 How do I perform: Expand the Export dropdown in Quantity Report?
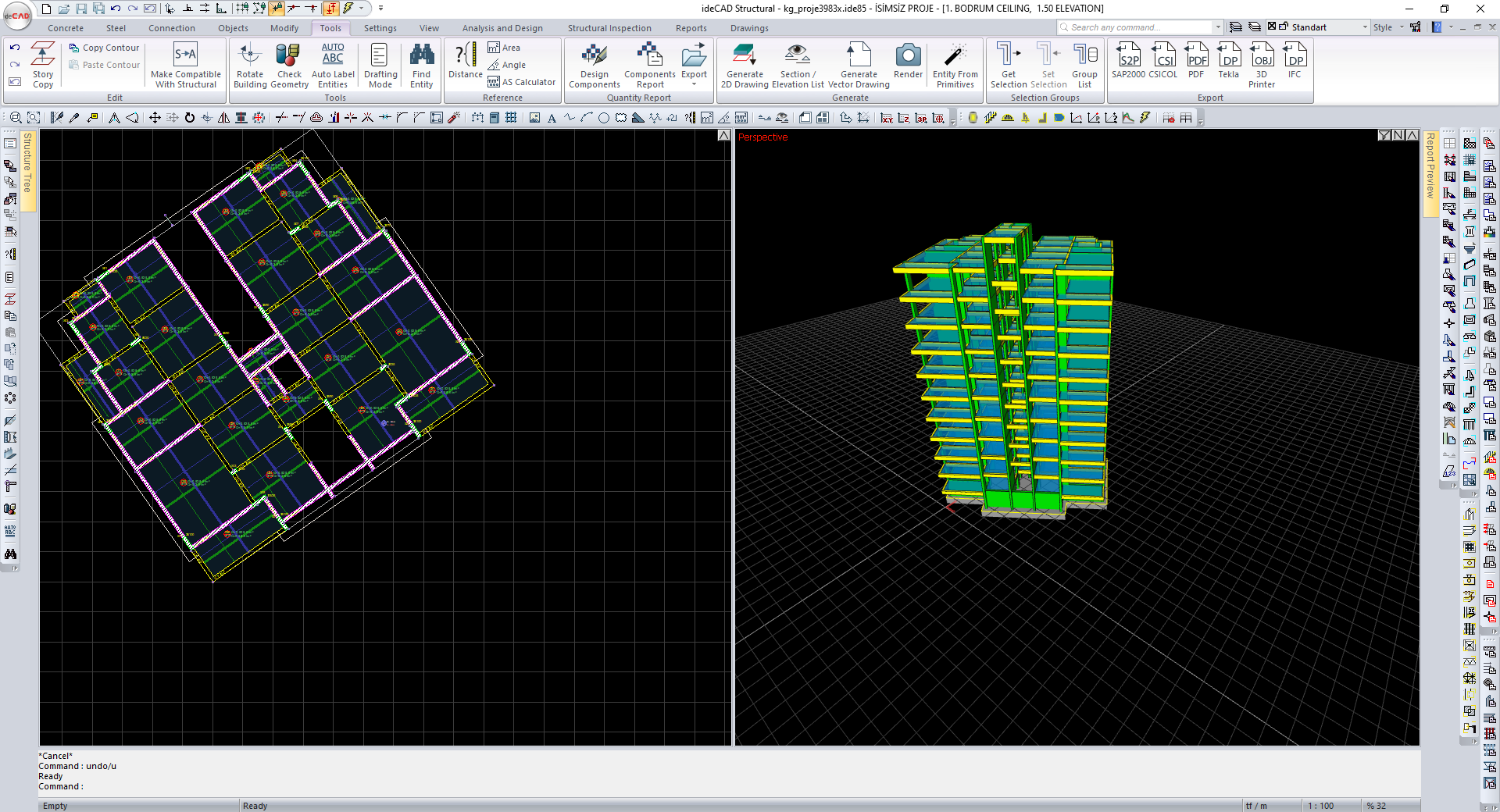click(694, 84)
